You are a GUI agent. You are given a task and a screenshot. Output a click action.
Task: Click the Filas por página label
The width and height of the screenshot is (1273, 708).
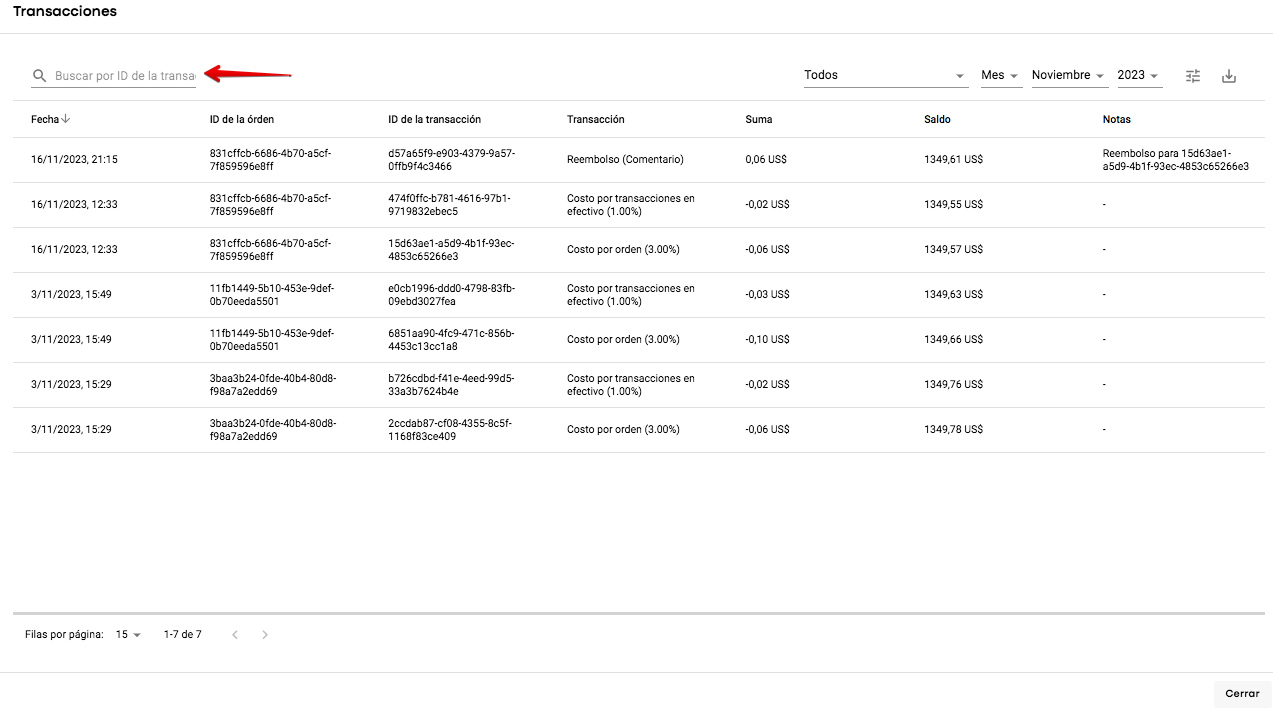click(64, 634)
